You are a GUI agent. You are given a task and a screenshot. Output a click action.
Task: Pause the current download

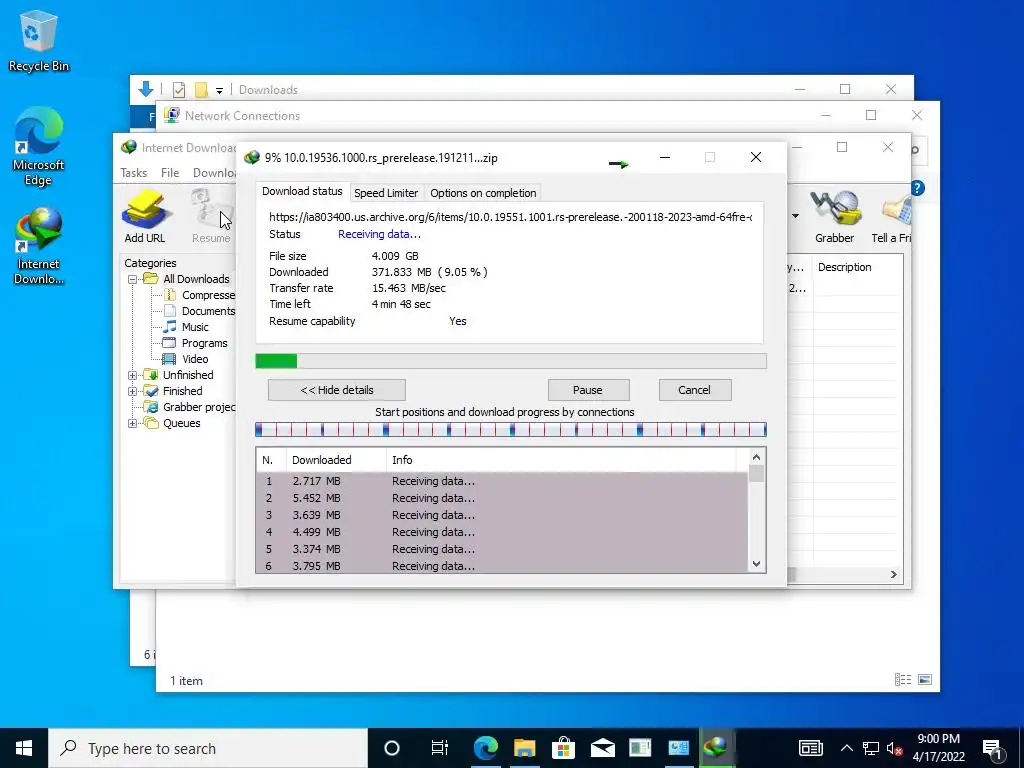588,390
